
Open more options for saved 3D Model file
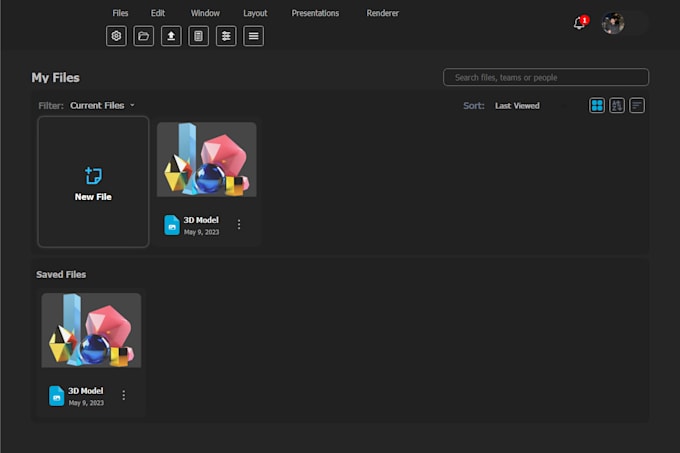coord(124,395)
